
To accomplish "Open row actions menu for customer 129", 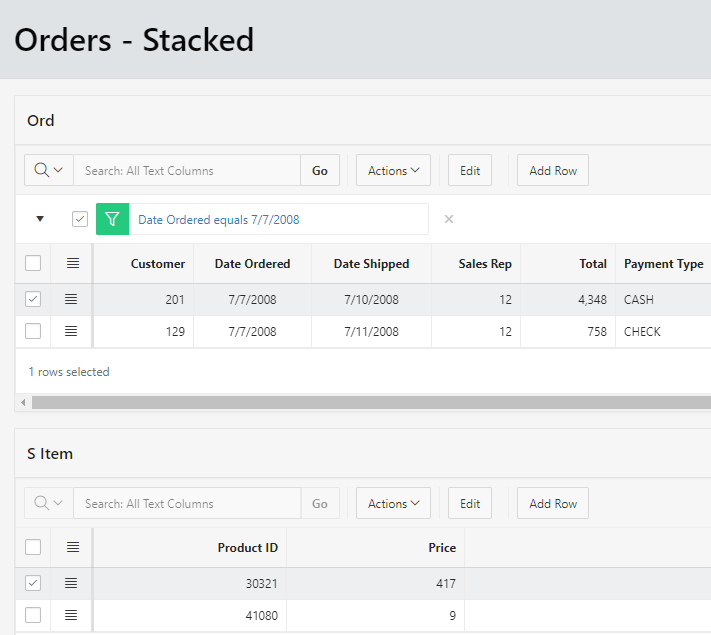I will (x=71, y=331).
